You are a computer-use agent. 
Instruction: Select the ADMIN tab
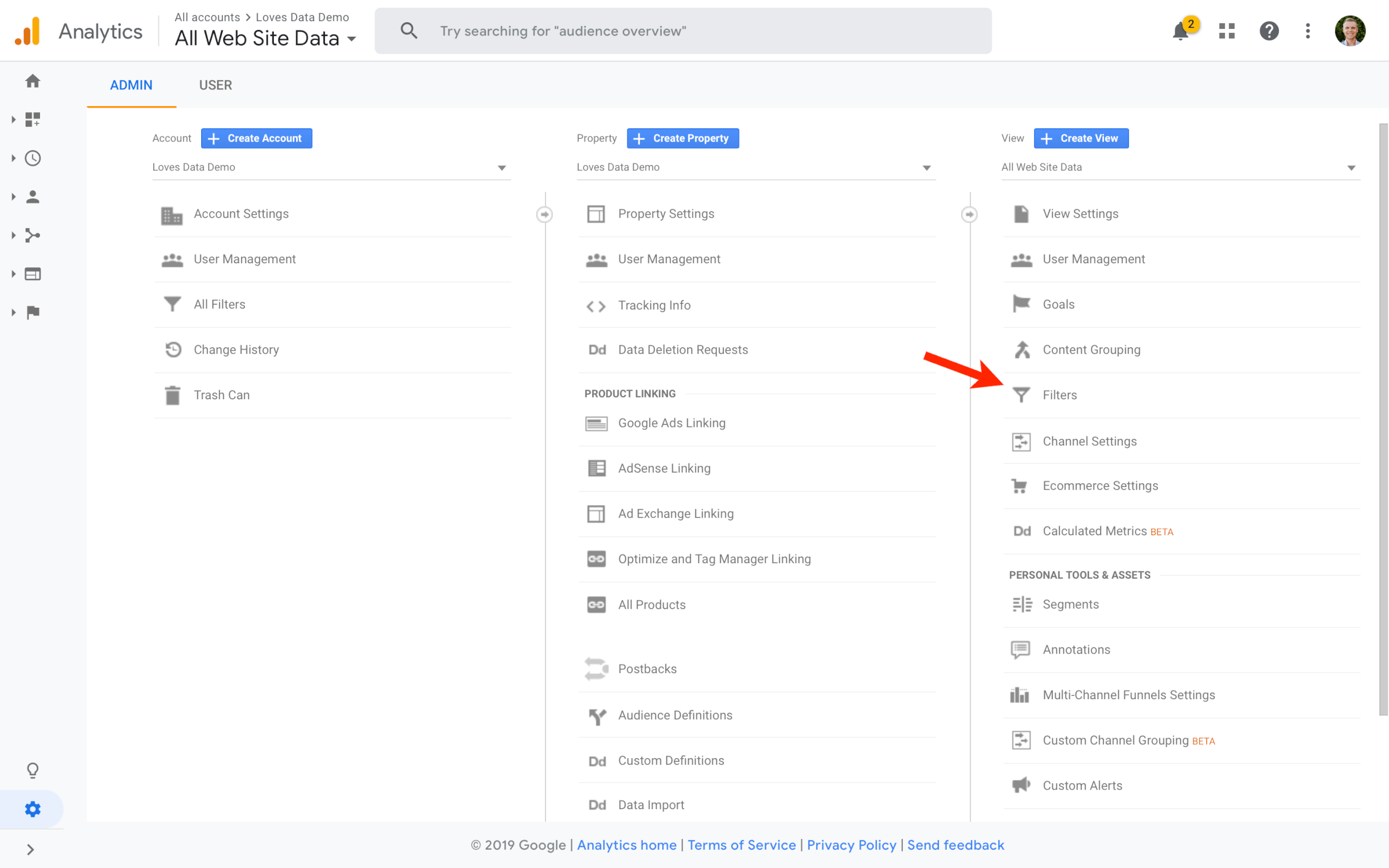pyautogui.click(x=131, y=85)
